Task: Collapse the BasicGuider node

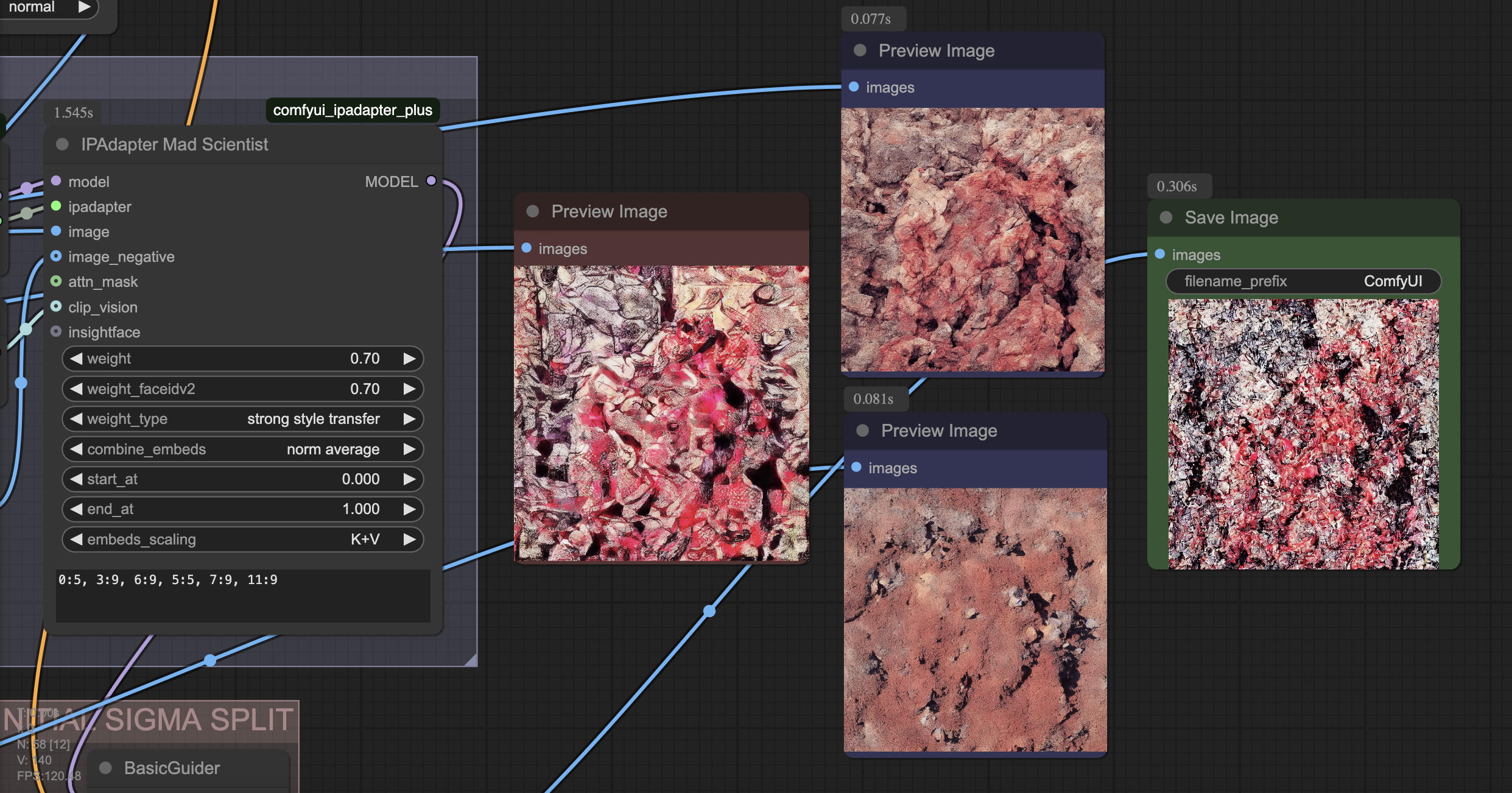Action: [x=105, y=767]
